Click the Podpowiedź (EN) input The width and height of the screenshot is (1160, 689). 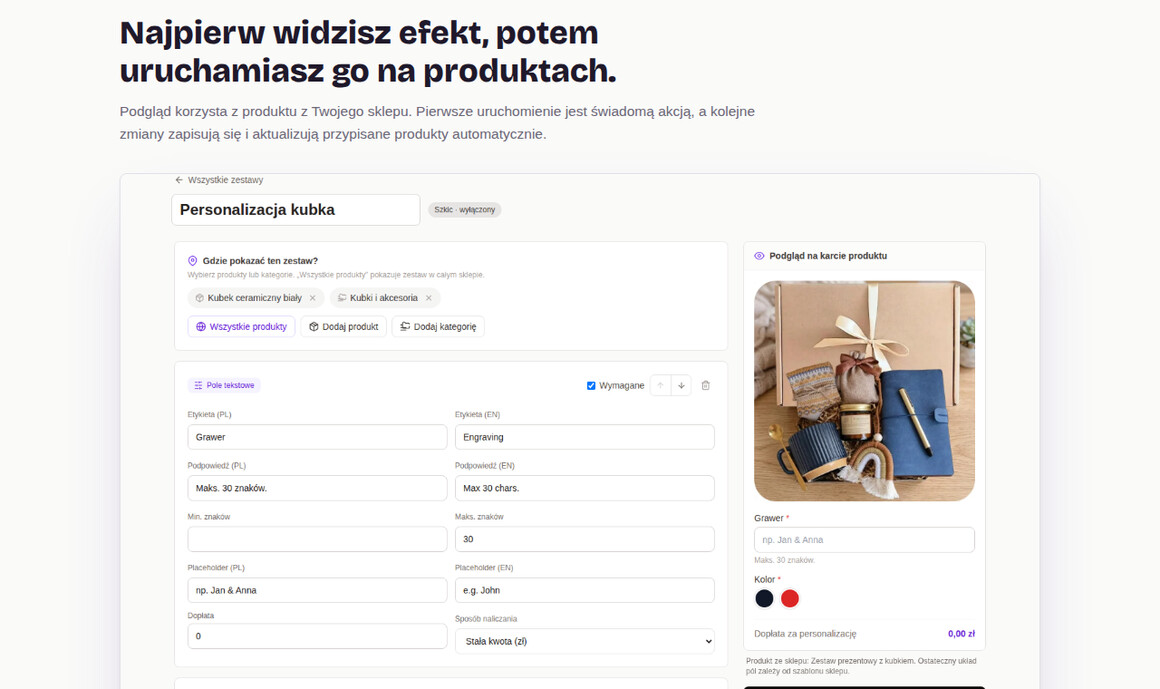coord(584,488)
